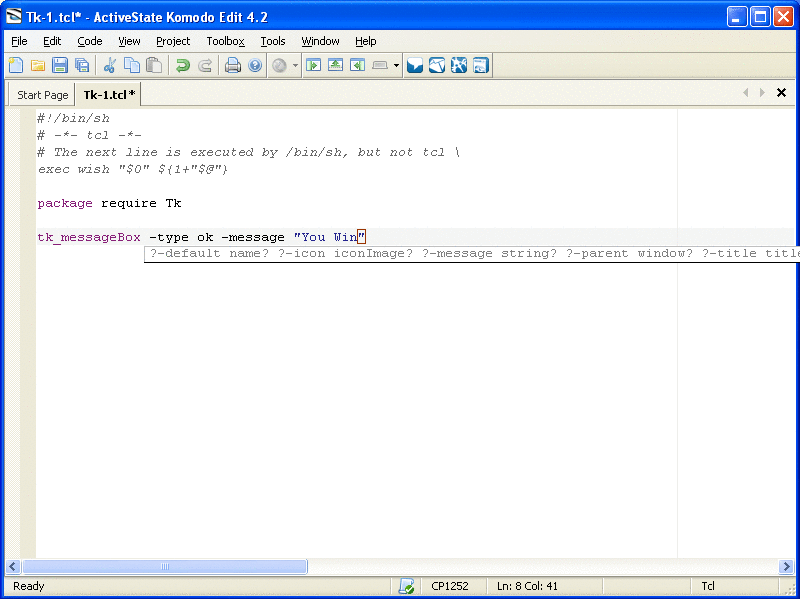
Task: Close the current tab with X button
Action: pos(782,93)
